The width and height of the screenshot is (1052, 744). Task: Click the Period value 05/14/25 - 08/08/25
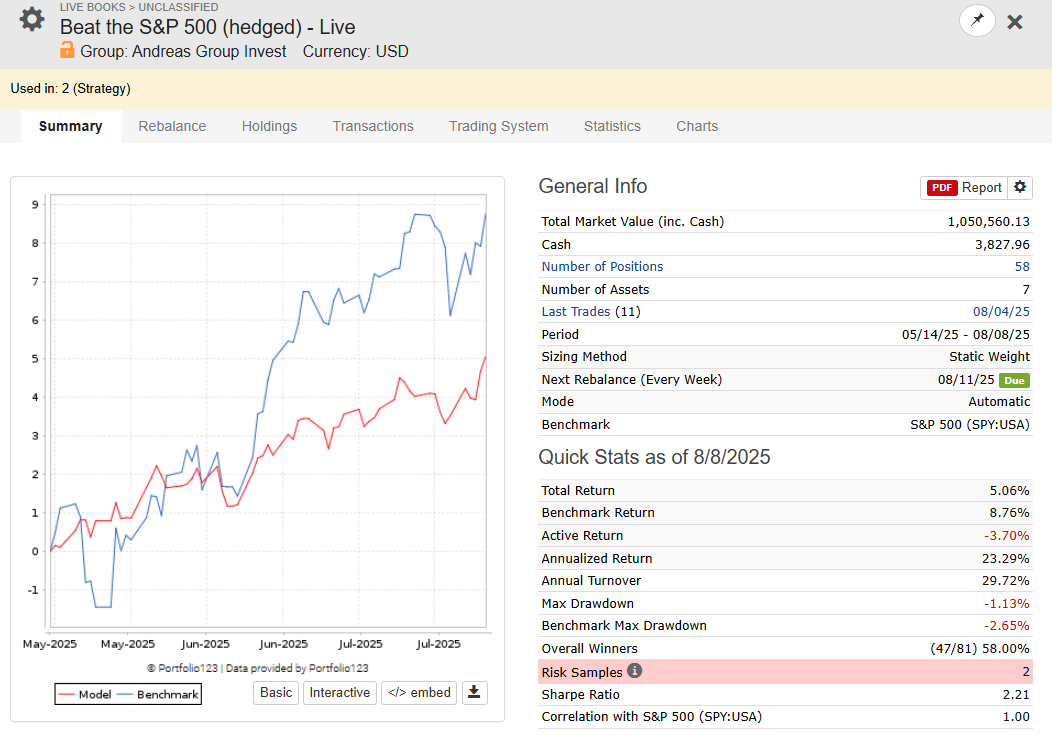coord(965,335)
